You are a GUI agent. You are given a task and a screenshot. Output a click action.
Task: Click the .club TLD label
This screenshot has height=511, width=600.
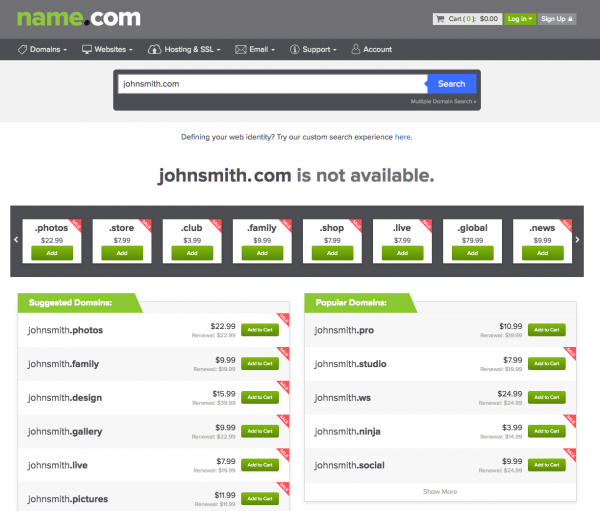(192, 228)
